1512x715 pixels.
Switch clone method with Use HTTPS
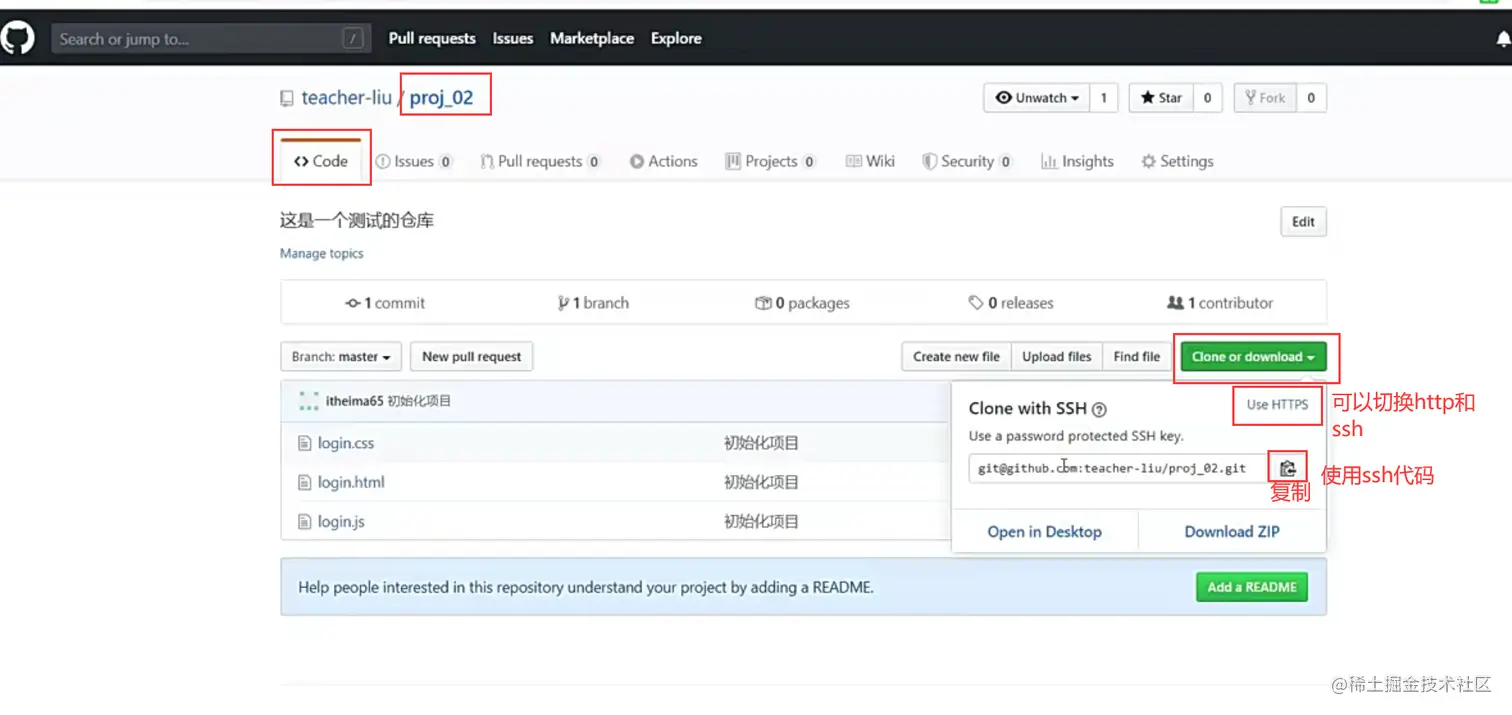tap(1277, 405)
